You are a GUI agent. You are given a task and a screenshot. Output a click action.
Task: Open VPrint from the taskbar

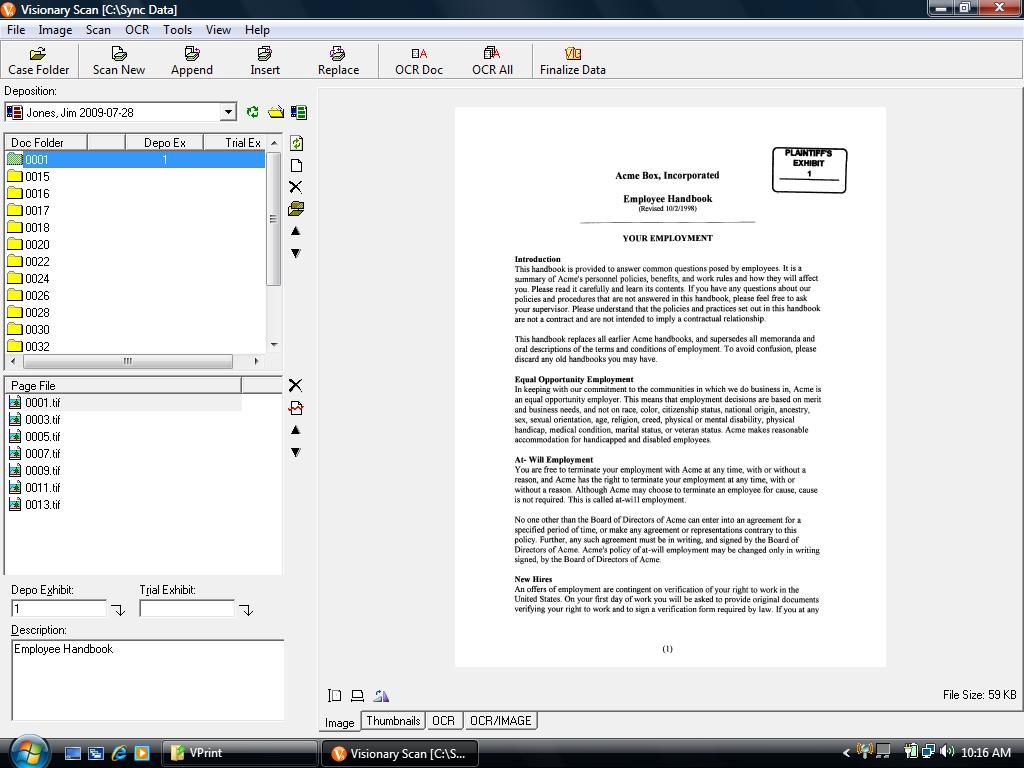coord(238,753)
